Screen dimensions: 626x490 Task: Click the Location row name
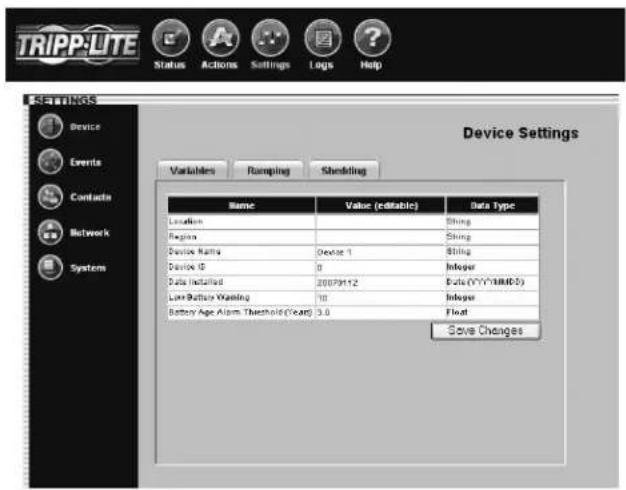pos(186,221)
